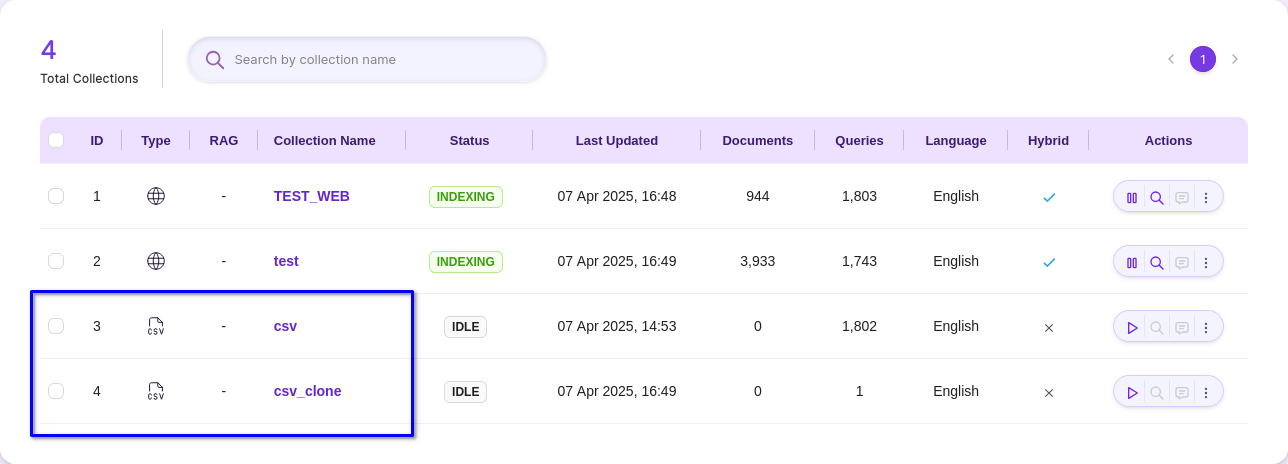Click hybrid checkmark in test row
Viewport: 1288px width, 464px height.
point(1049,262)
